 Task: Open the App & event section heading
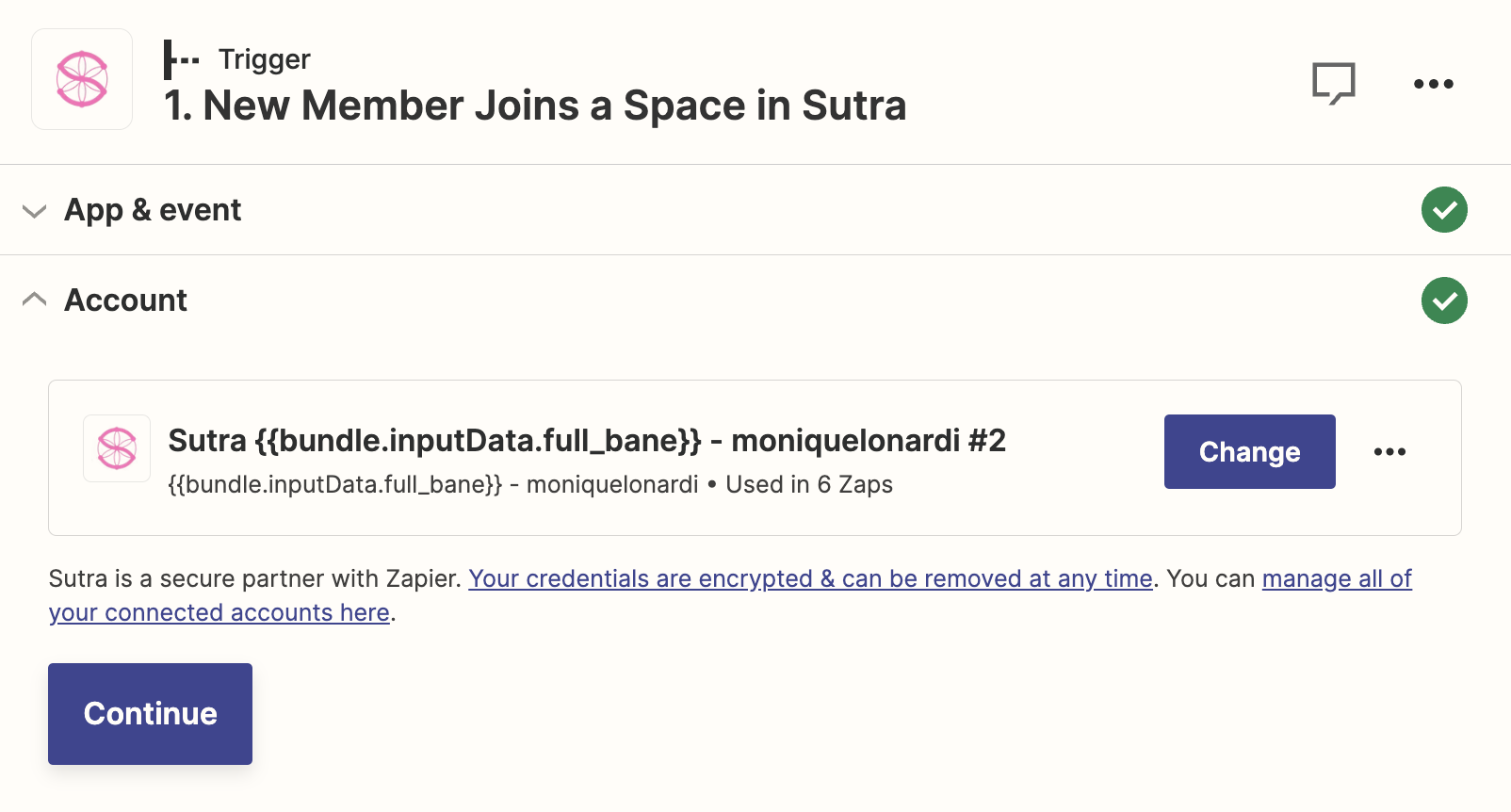pos(153,210)
